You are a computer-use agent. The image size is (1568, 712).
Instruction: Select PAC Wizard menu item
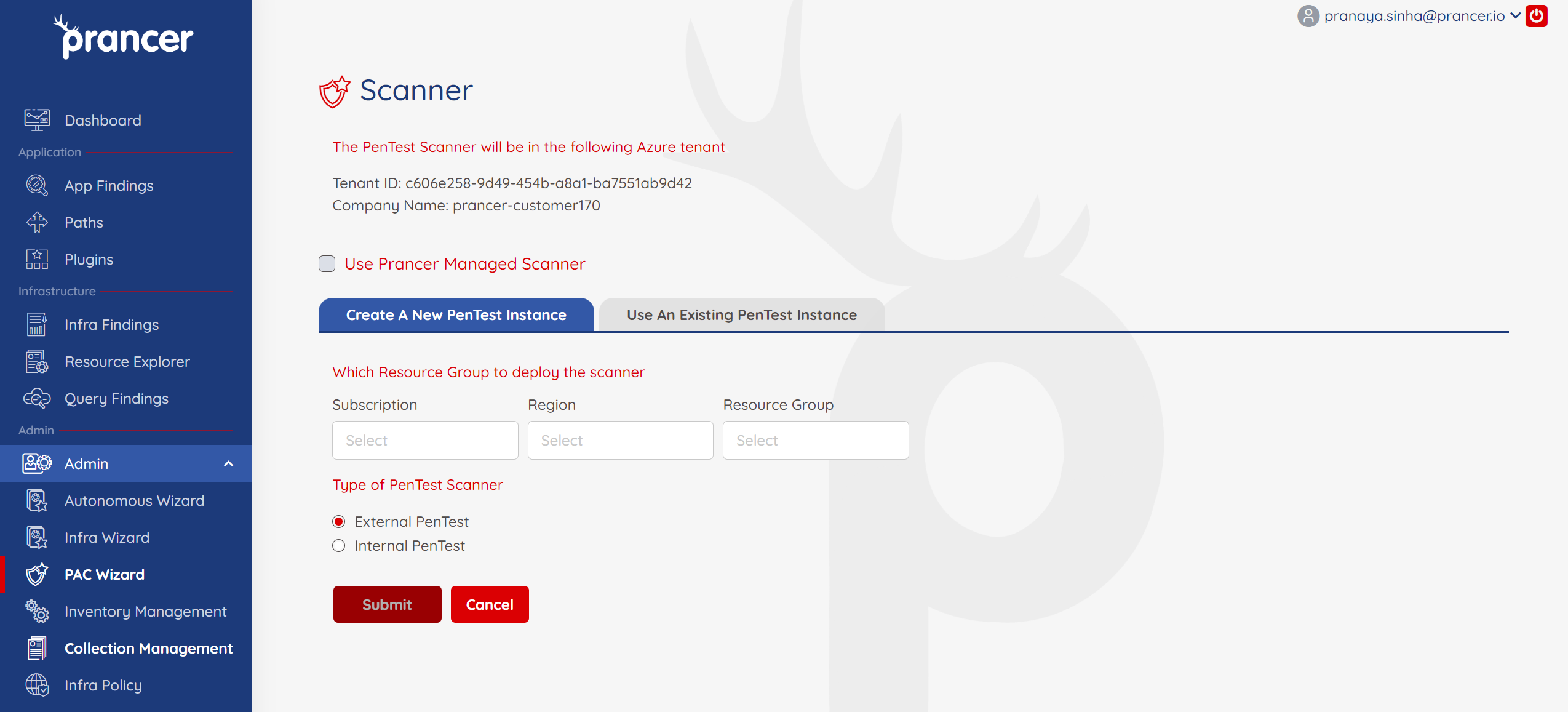[x=126, y=574]
